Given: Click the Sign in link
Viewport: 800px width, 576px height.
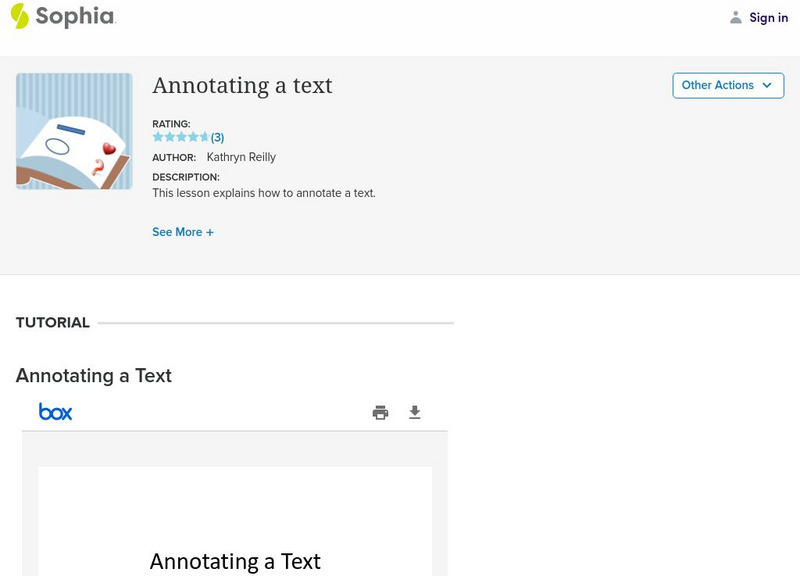Looking at the screenshot, I should (768, 18).
